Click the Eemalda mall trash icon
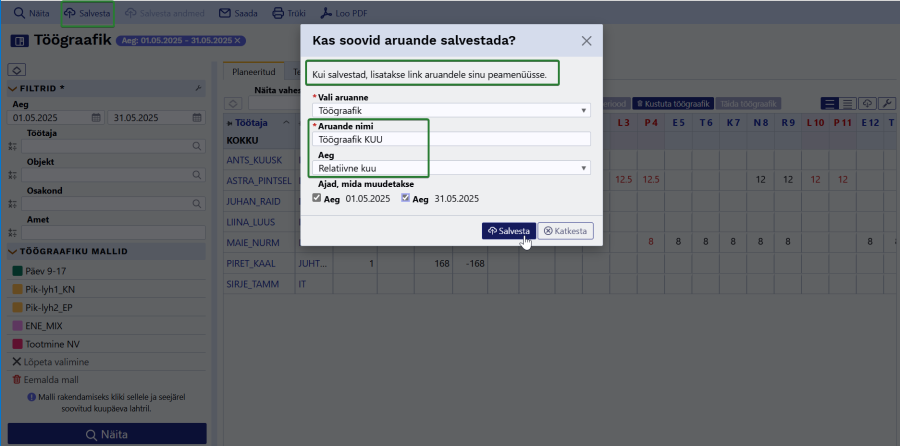The image size is (900, 446). (16, 379)
